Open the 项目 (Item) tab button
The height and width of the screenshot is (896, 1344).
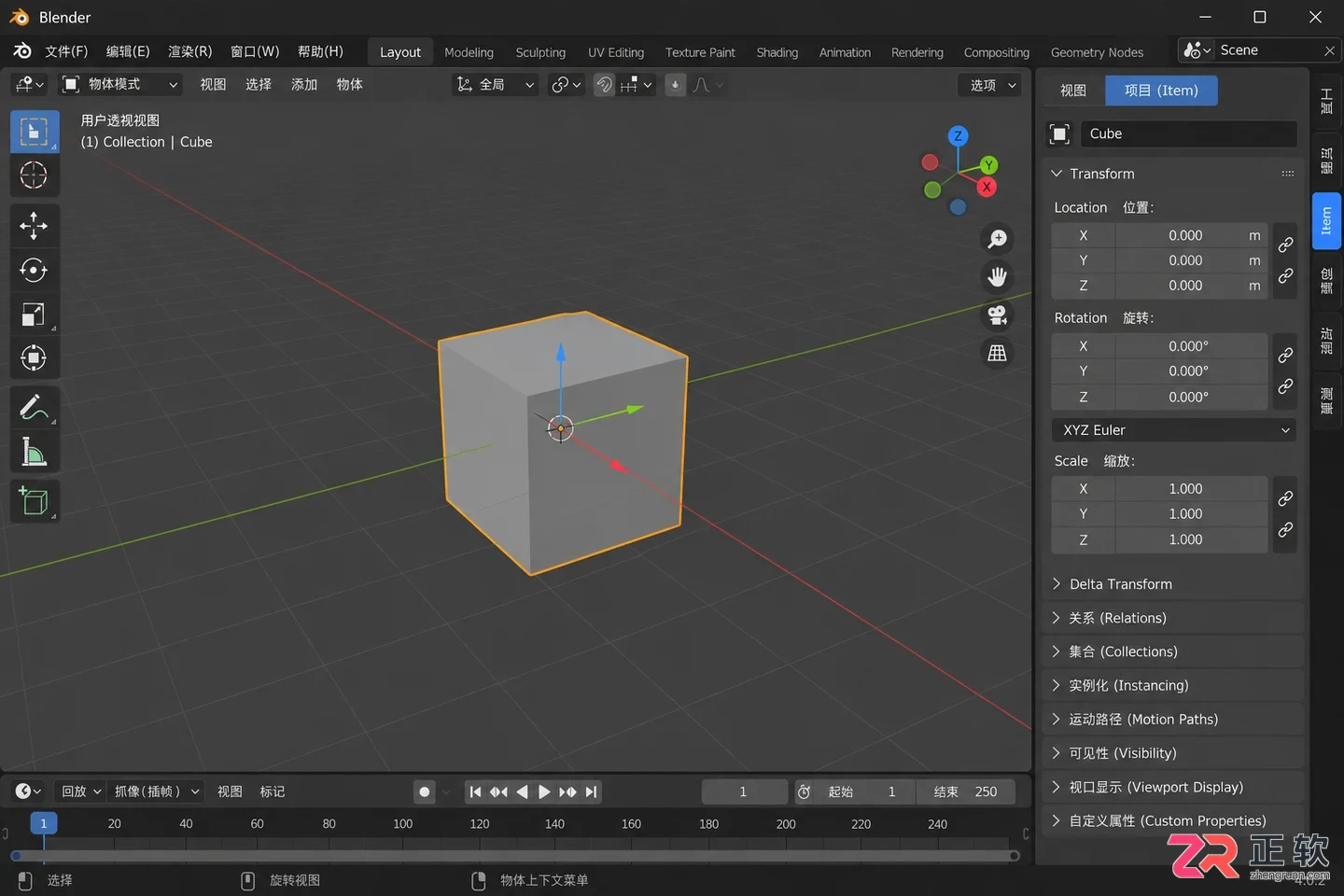1161,91
